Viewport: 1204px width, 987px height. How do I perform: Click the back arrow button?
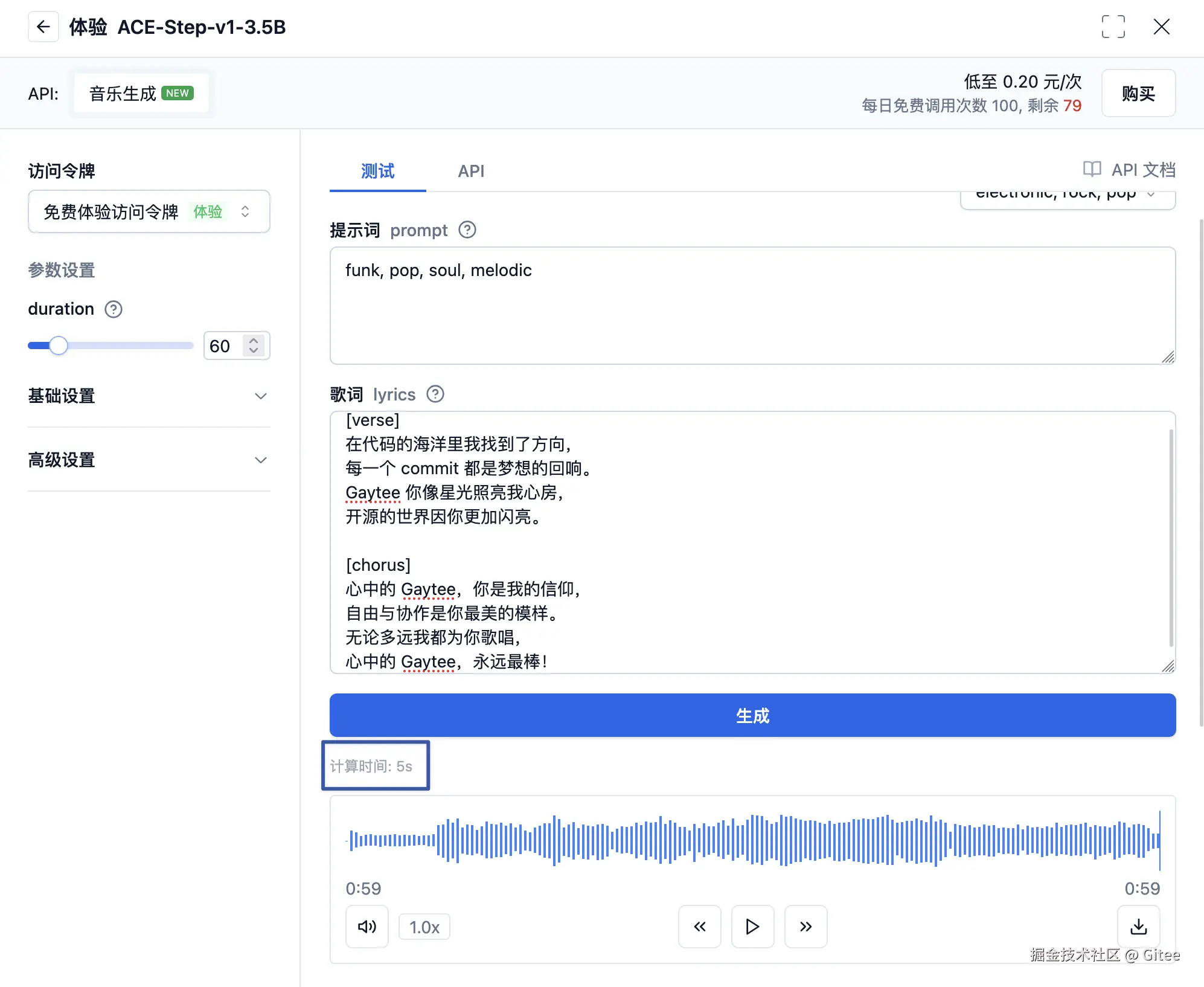click(43, 27)
